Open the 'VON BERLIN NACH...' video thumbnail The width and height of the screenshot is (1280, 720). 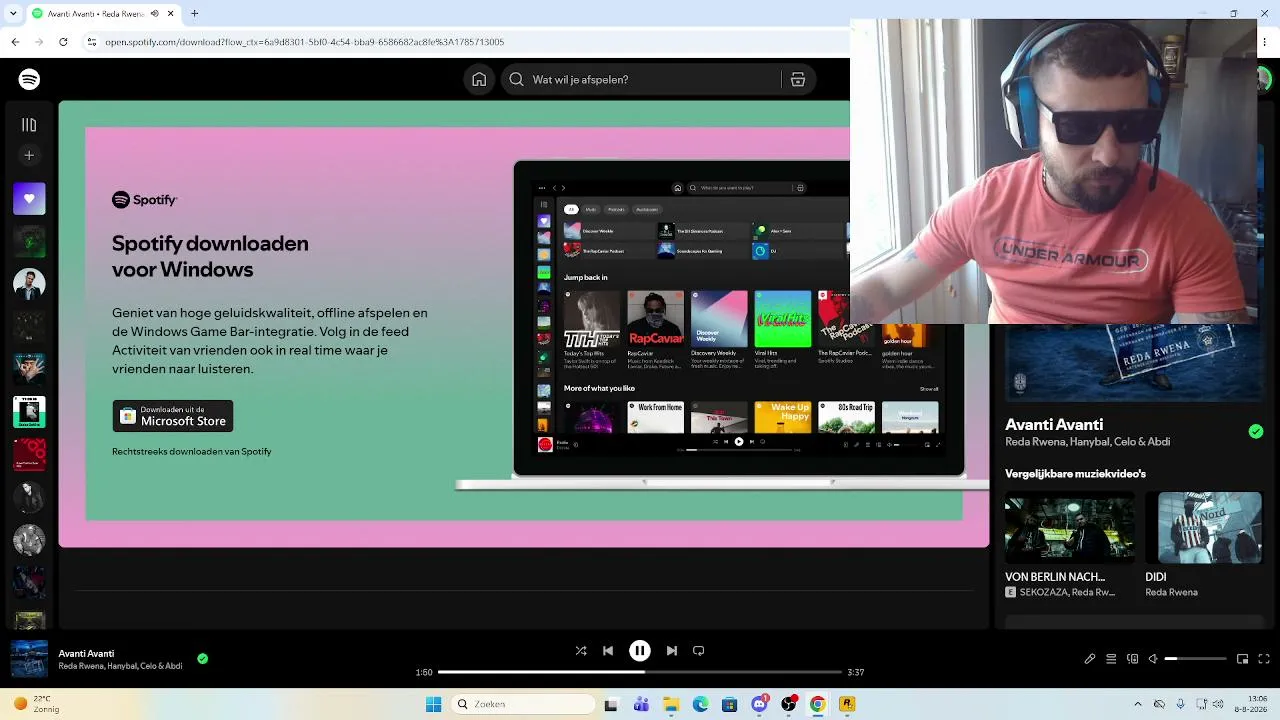pyautogui.click(x=1070, y=527)
